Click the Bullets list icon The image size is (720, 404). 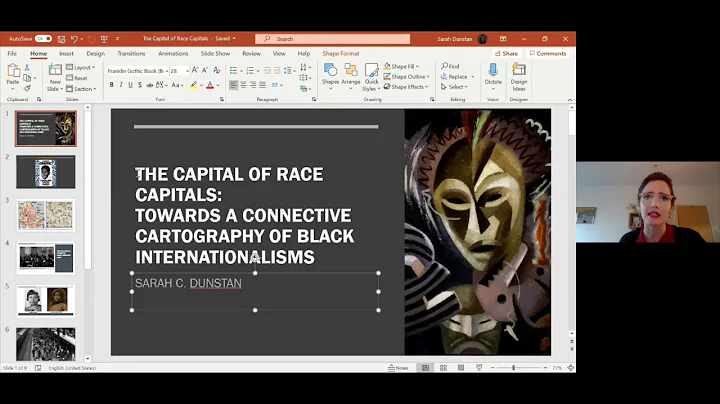233,70
